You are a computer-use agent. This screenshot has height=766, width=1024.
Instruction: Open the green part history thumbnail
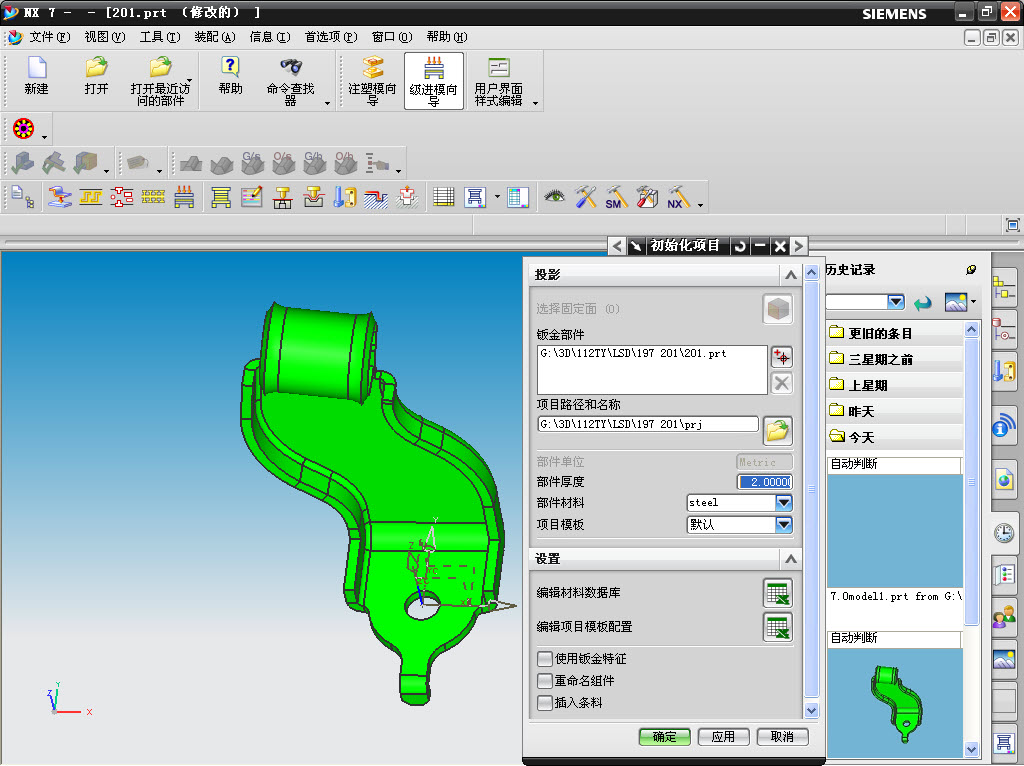(x=895, y=703)
